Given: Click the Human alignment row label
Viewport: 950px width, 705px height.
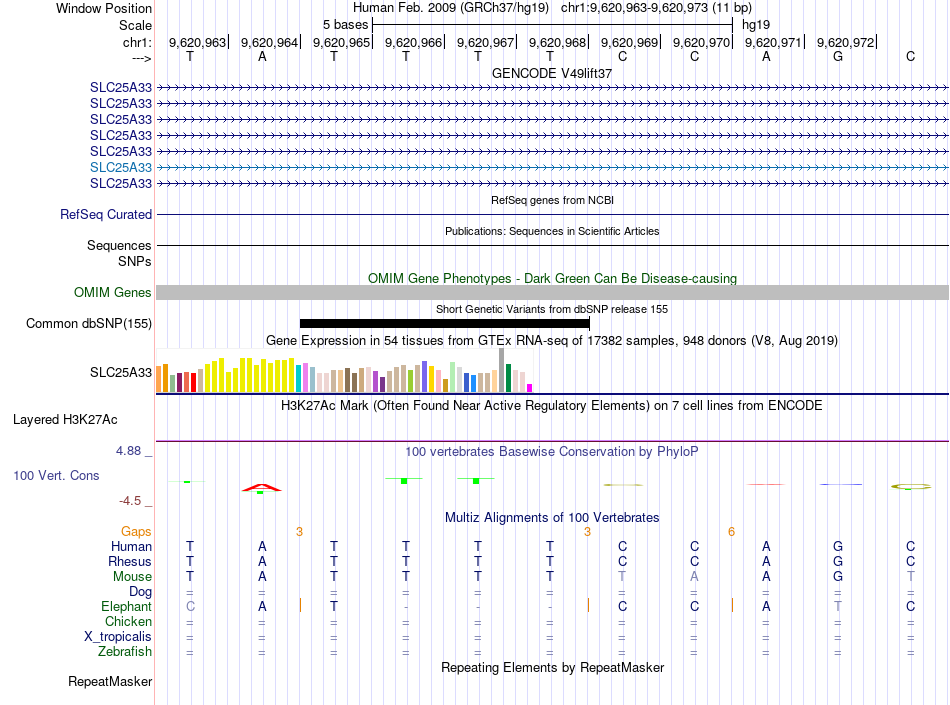Looking at the screenshot, I should (131, 546).
